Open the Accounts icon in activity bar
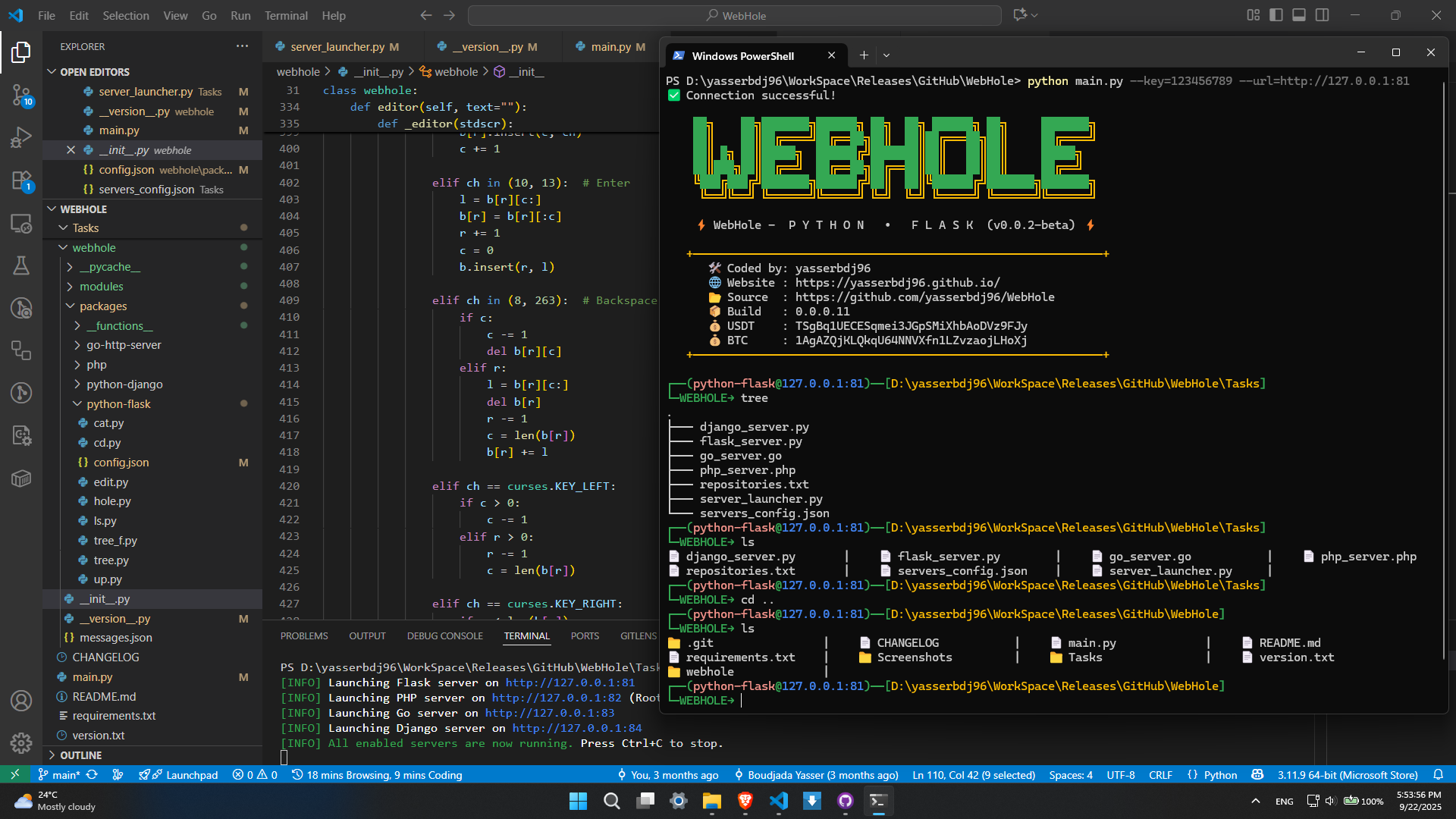This screenshot has width=1456, height=819. tap(21, 701)
